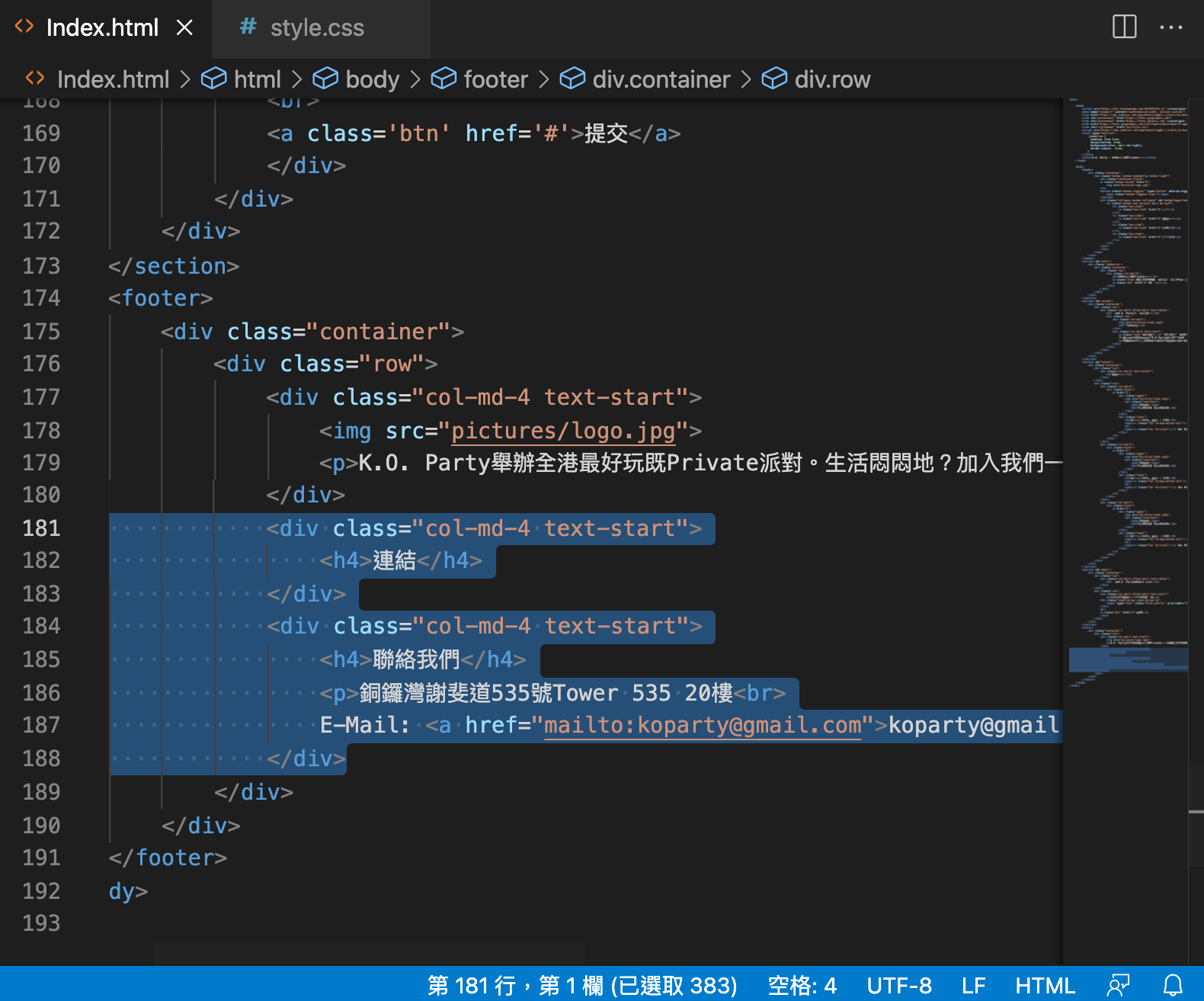Click the highlighted minimap viewport slider
Viewport: 1204px width, 1001px height.
point(1128,659)
